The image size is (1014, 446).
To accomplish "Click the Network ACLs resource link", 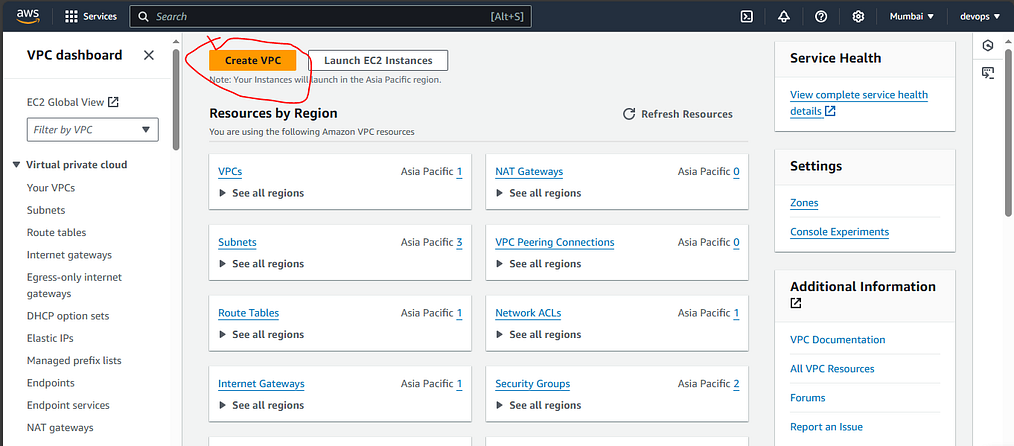I will click(528, 313).
